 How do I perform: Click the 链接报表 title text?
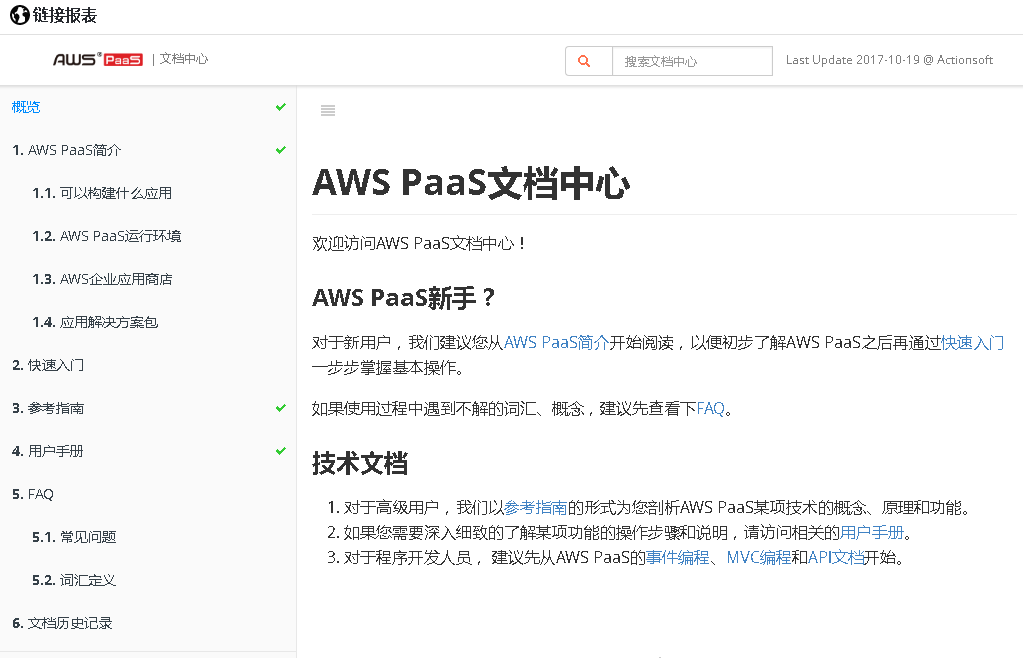point(65,15)
